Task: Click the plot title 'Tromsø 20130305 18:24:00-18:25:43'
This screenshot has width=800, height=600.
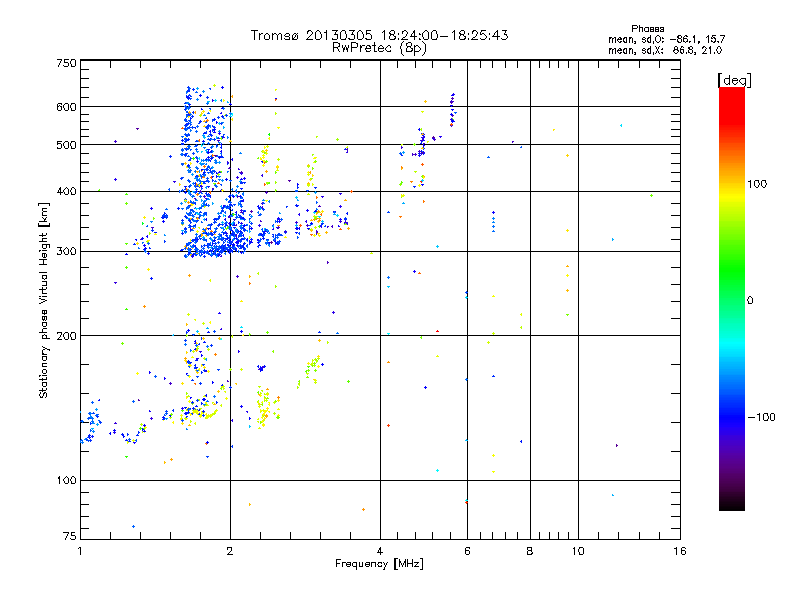Action: click(x=379, y=35)
